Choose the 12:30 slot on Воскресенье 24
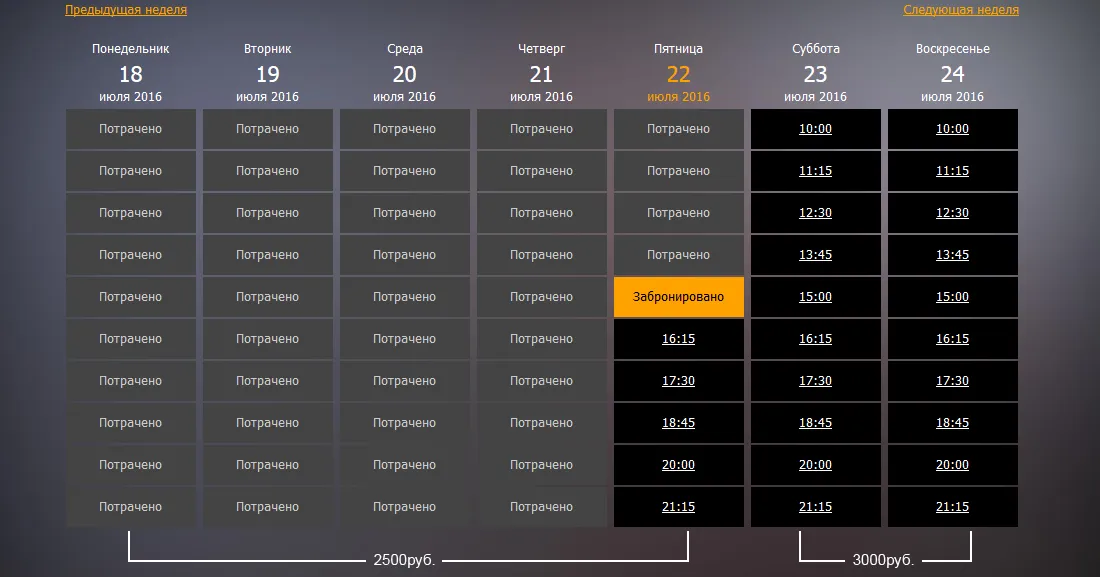This screenshot has height=577, width=1100. click(953, 213)
